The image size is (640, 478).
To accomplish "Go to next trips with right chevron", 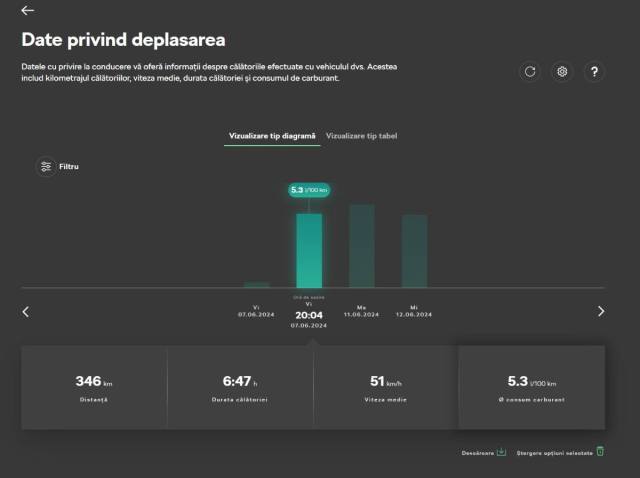I will pyautogui.click(x=601, y=311).
